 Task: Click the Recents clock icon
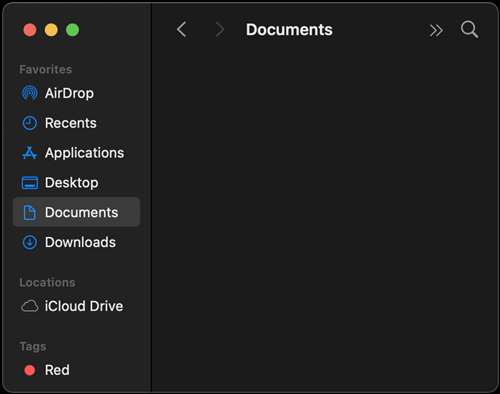click(30, 123)
